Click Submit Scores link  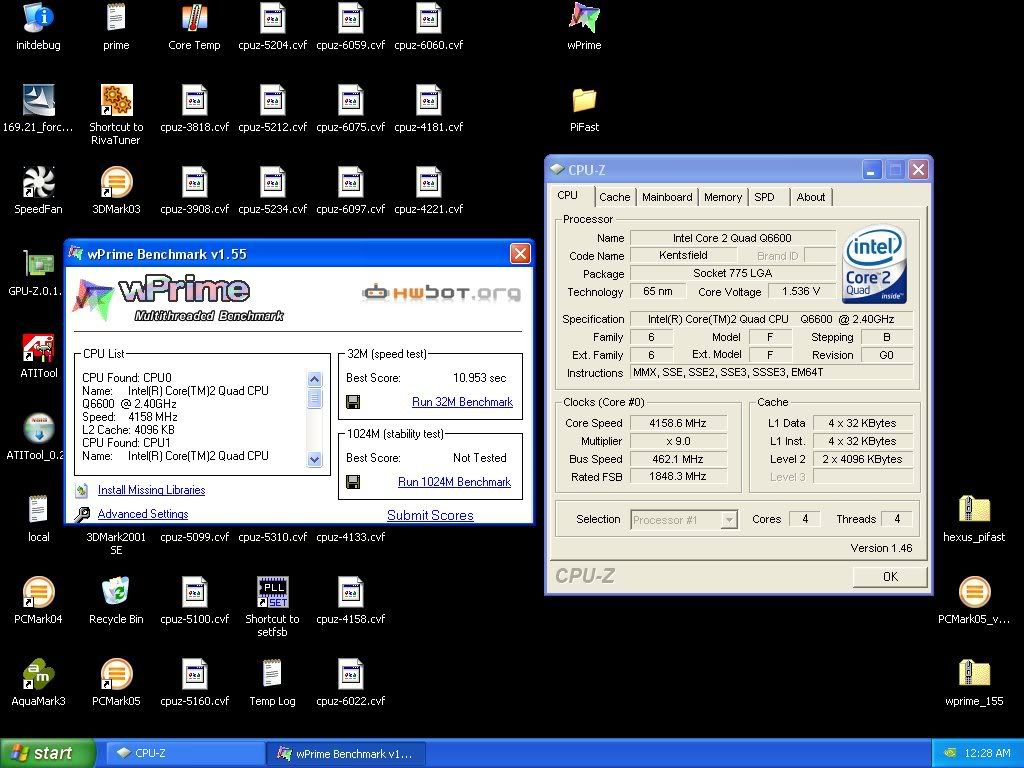point(430,515)
